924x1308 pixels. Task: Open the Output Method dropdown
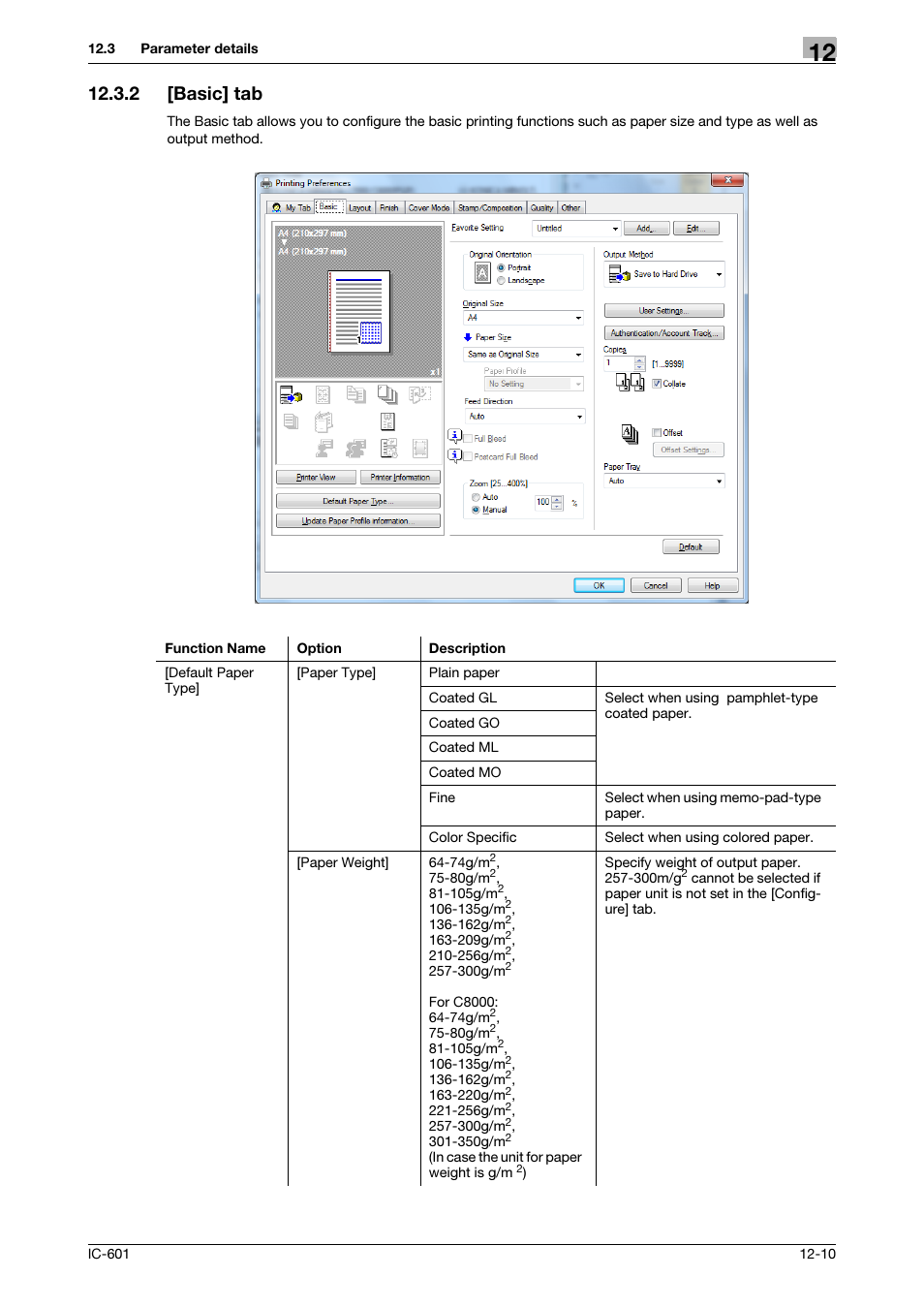pyautogui.click(x=664, y=274)
